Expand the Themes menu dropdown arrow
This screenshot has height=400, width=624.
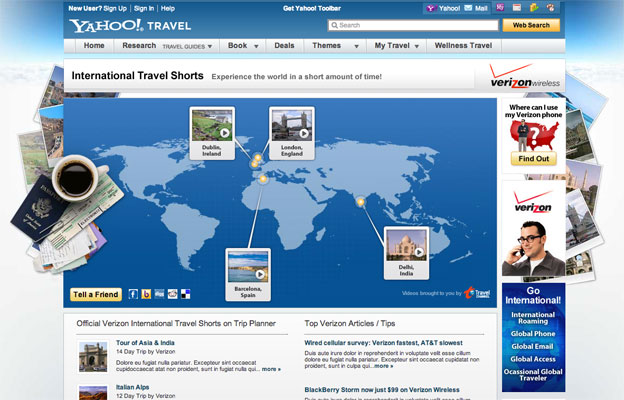(x=357, y=47)
